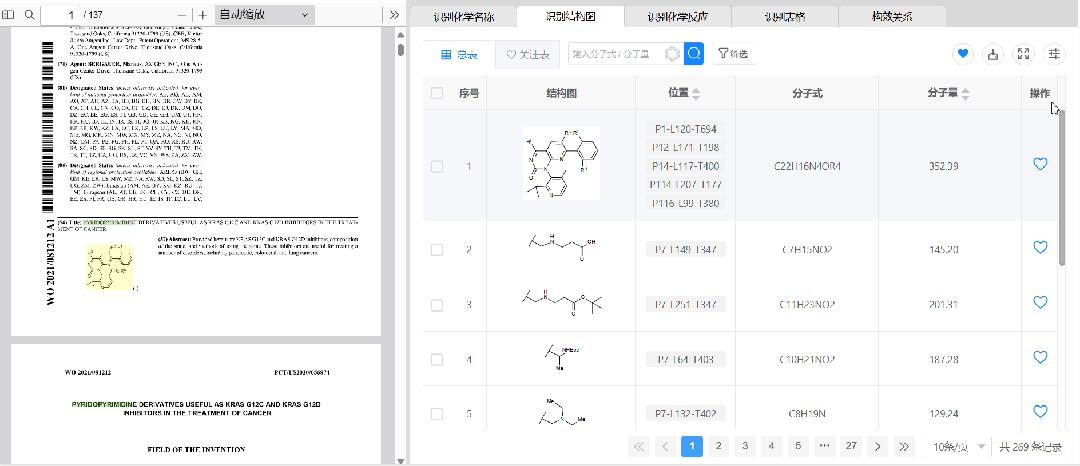
Task: Check the row 2 checkbox
Action: point(437,249)
